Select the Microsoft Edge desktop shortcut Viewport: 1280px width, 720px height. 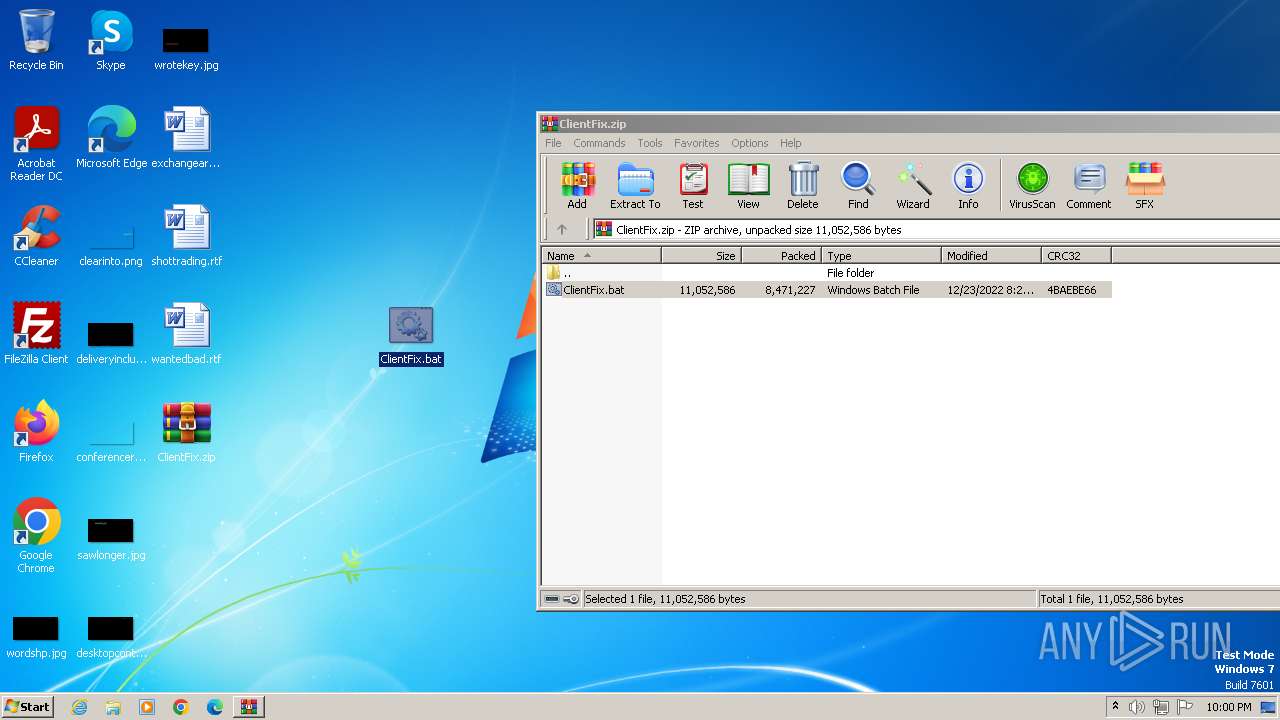[x=111, y=138]
